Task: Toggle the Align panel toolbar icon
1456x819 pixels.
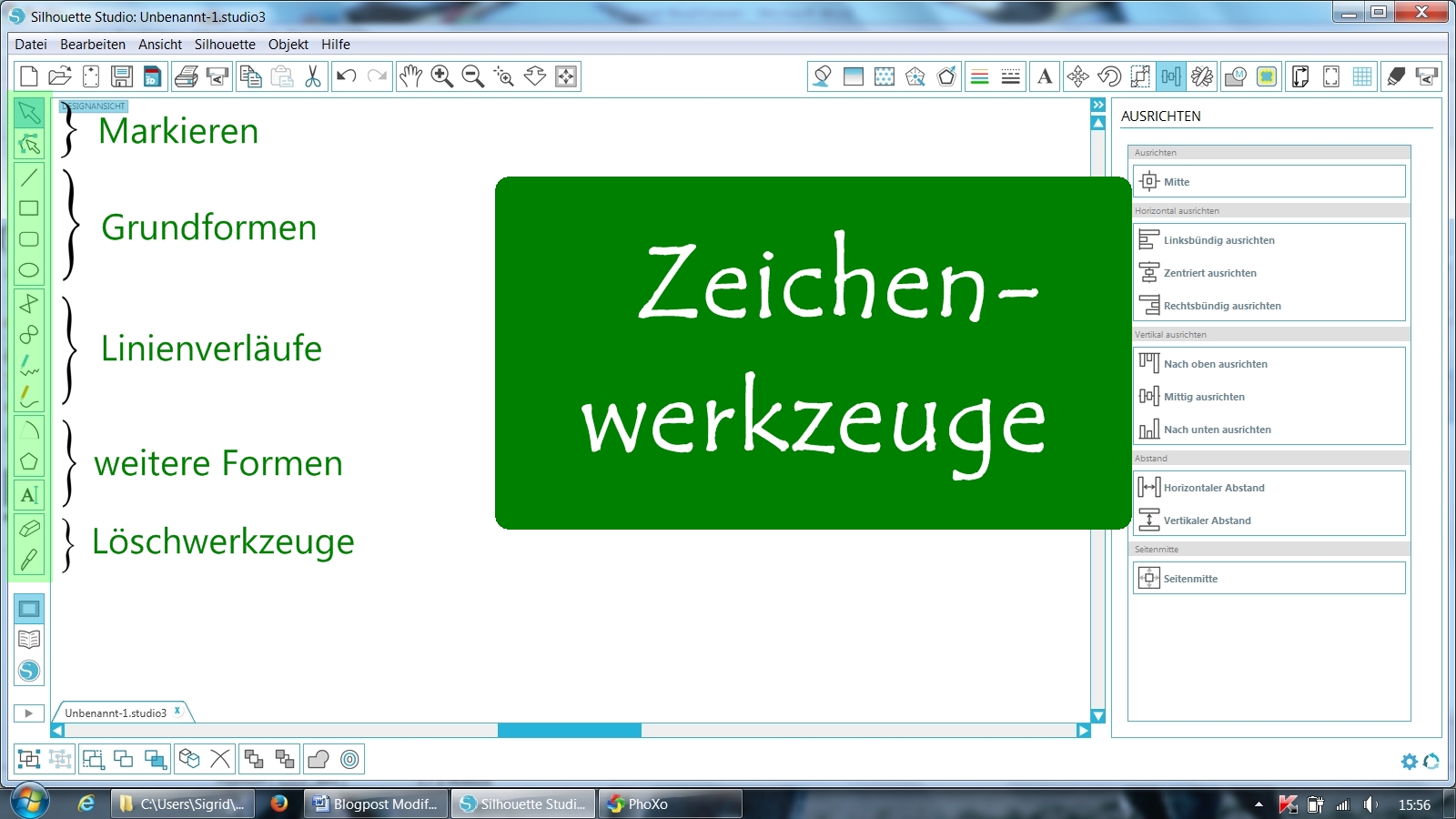Action: coord(1171,76)
